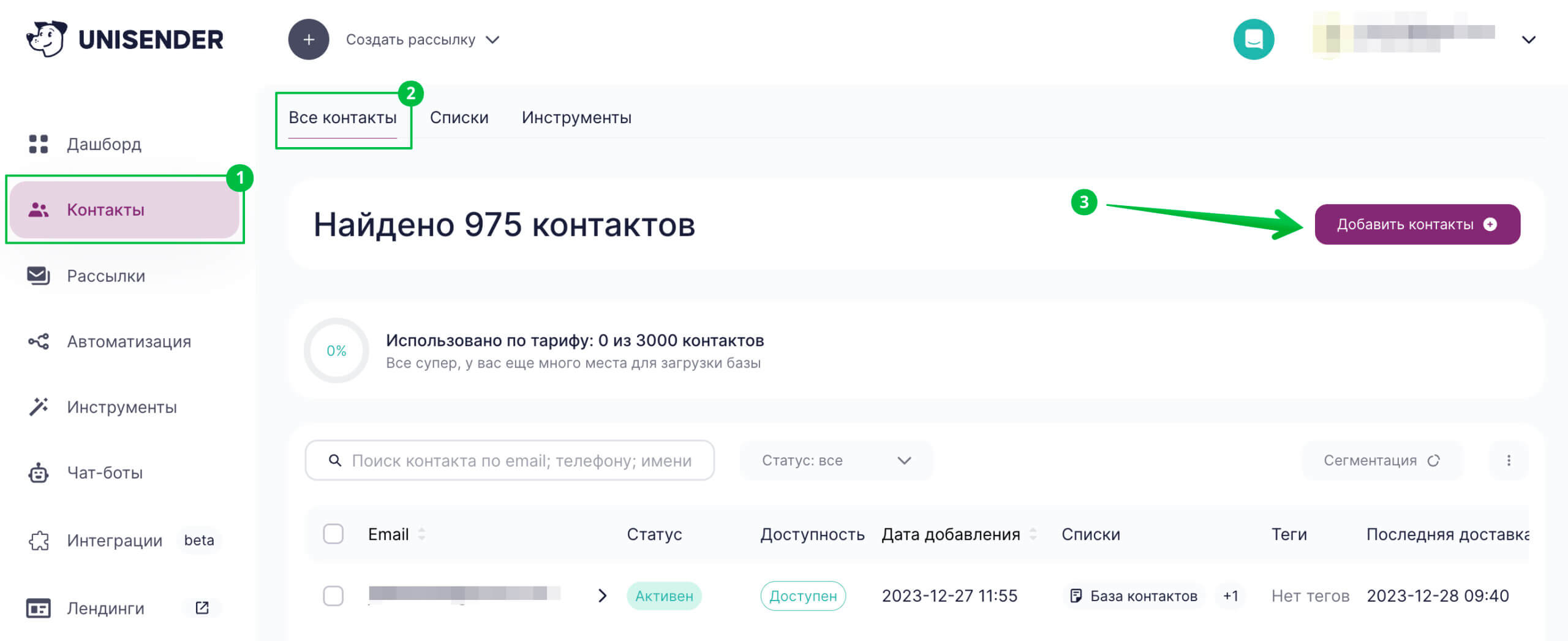Click the 0% tariff usage progress circle
This screenshot has width=1568, height=641.
pos(337,350)
